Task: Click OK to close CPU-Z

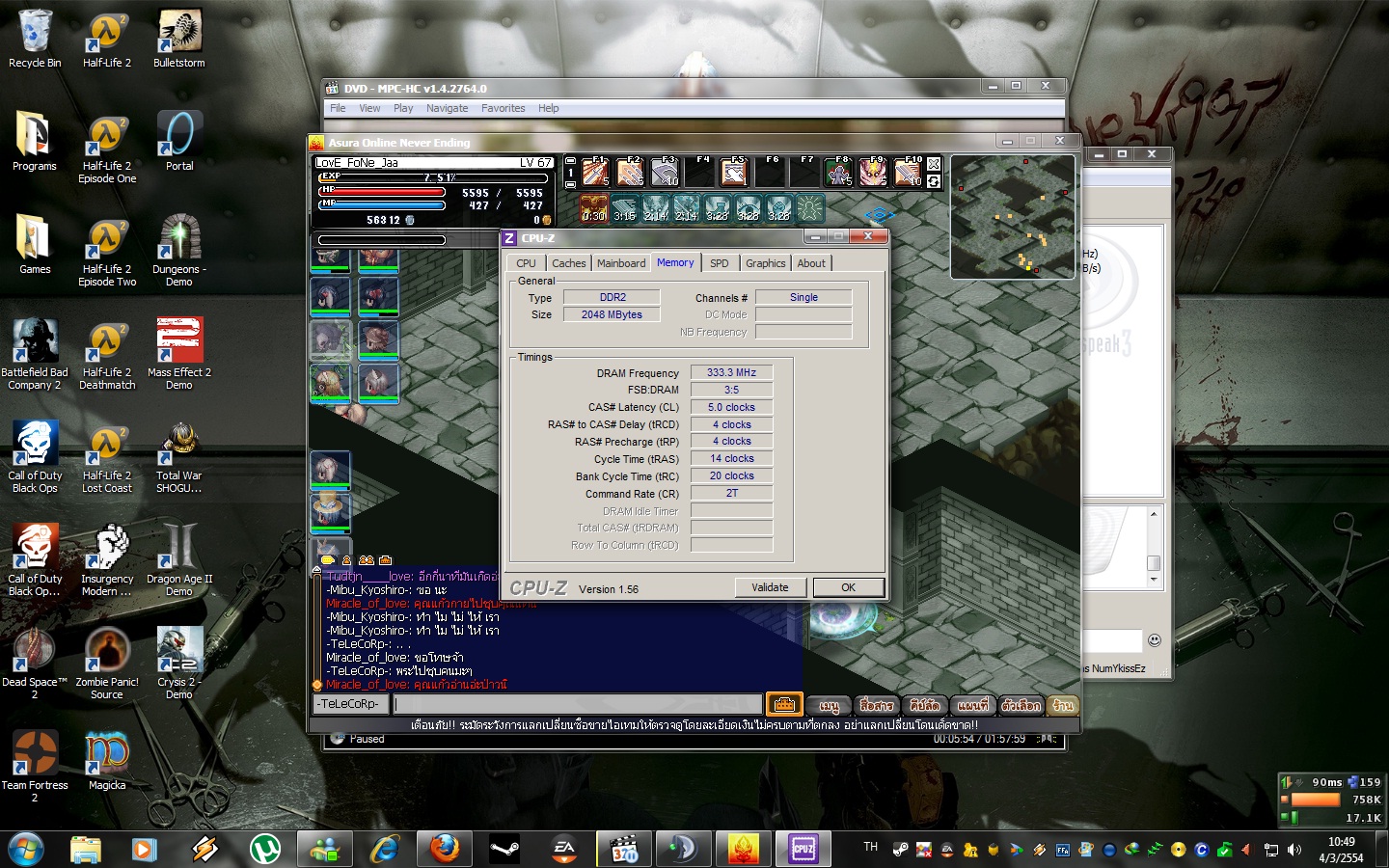Action: point(849,587)
